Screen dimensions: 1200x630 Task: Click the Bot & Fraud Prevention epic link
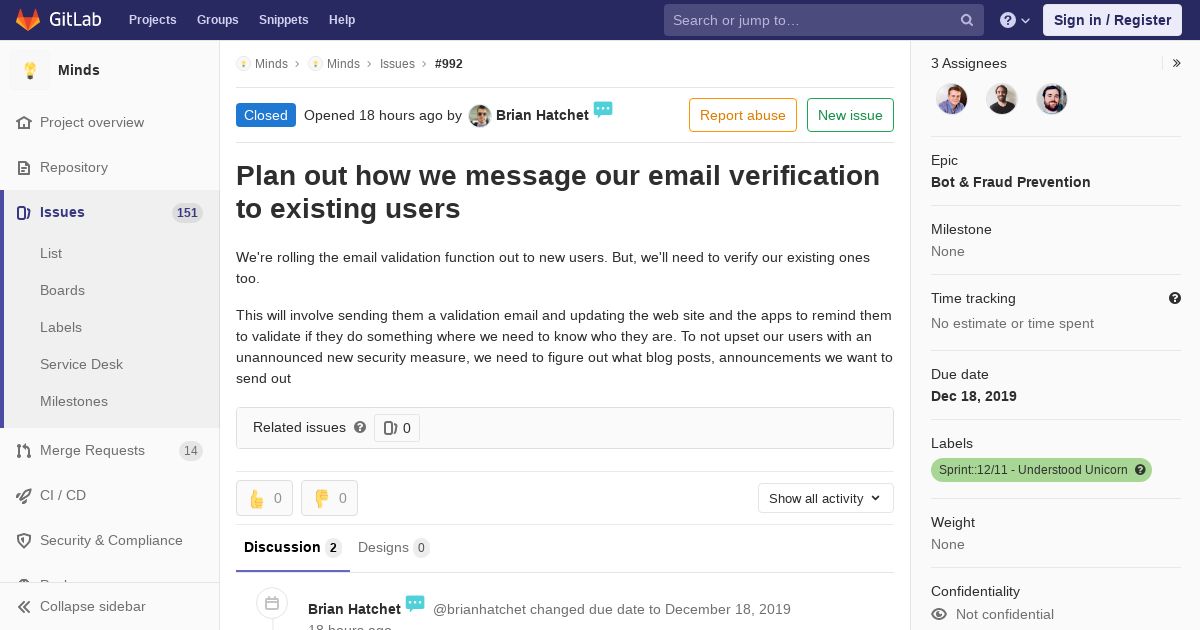[x=1011, y=182]
